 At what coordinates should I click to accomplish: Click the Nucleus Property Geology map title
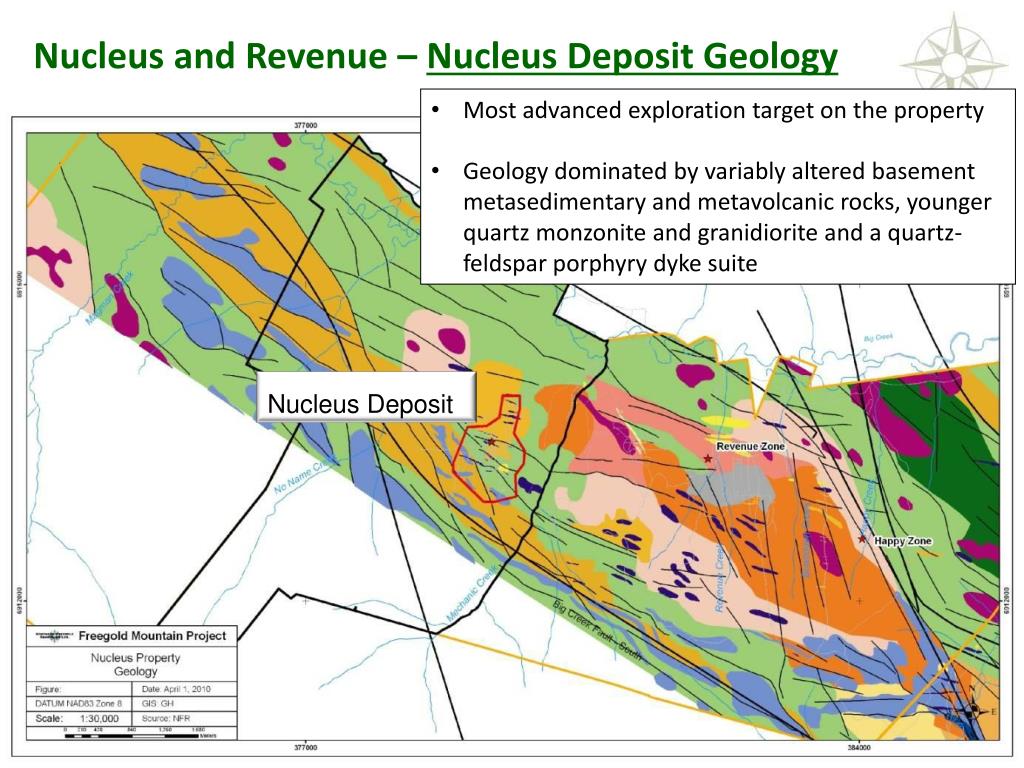(x=135, y=664)
